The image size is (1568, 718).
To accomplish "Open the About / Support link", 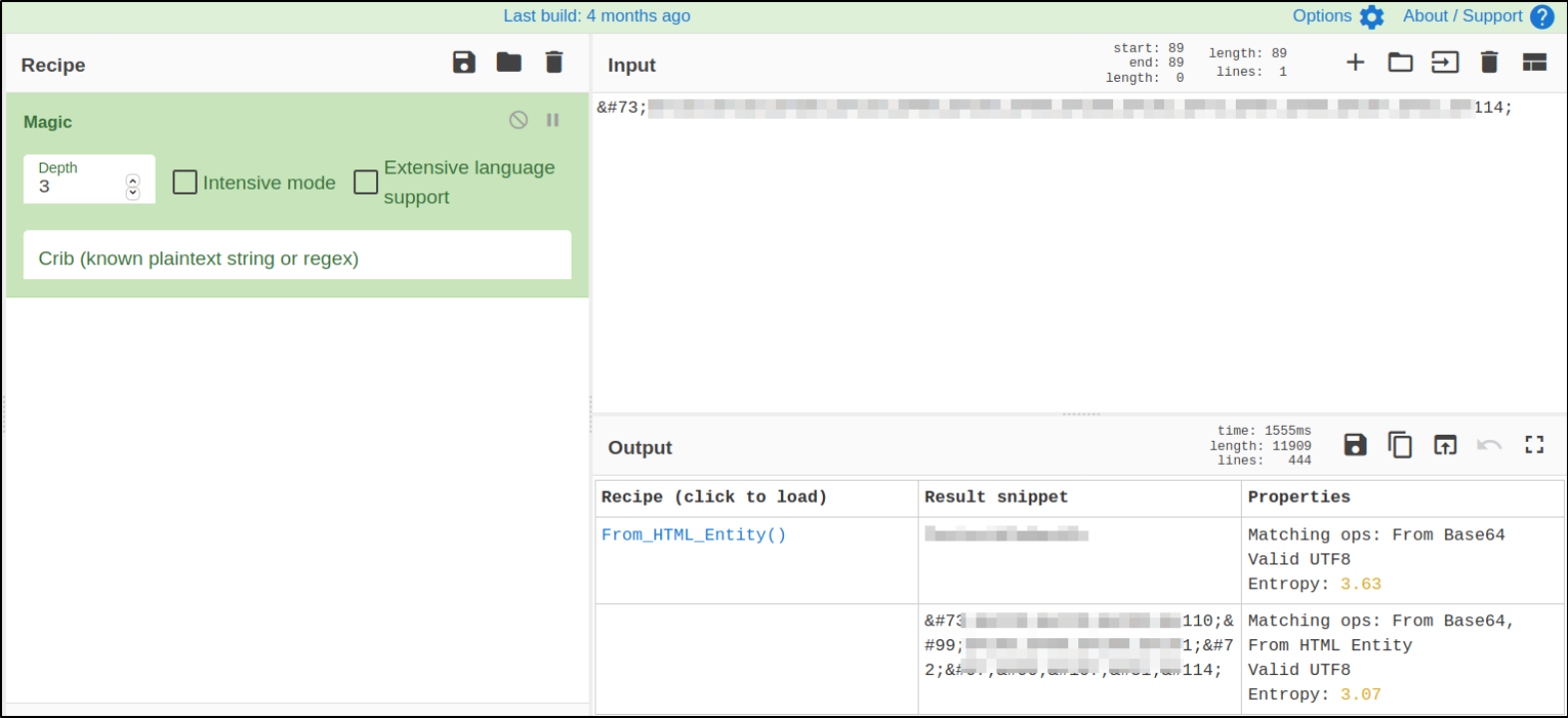I will [x=1462, y=16].
